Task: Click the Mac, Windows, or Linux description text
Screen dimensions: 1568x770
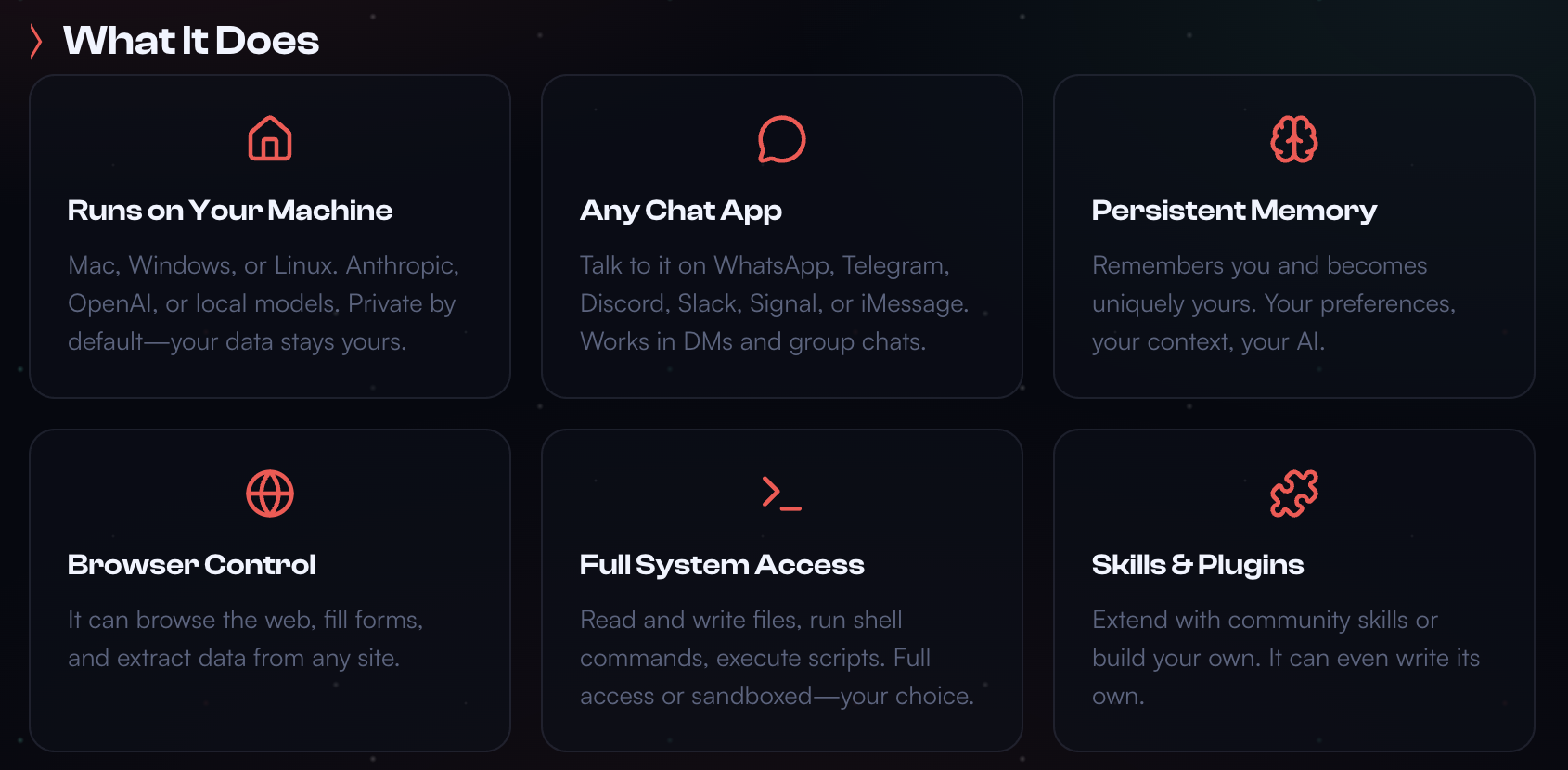Action: point(263,303)
